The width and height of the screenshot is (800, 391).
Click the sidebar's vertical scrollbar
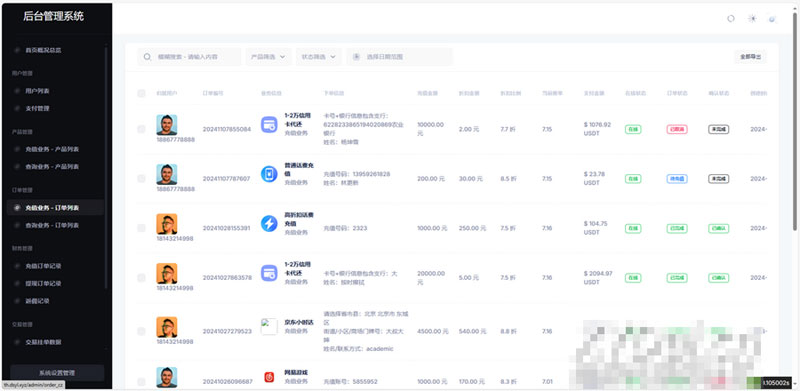(106, 168)
